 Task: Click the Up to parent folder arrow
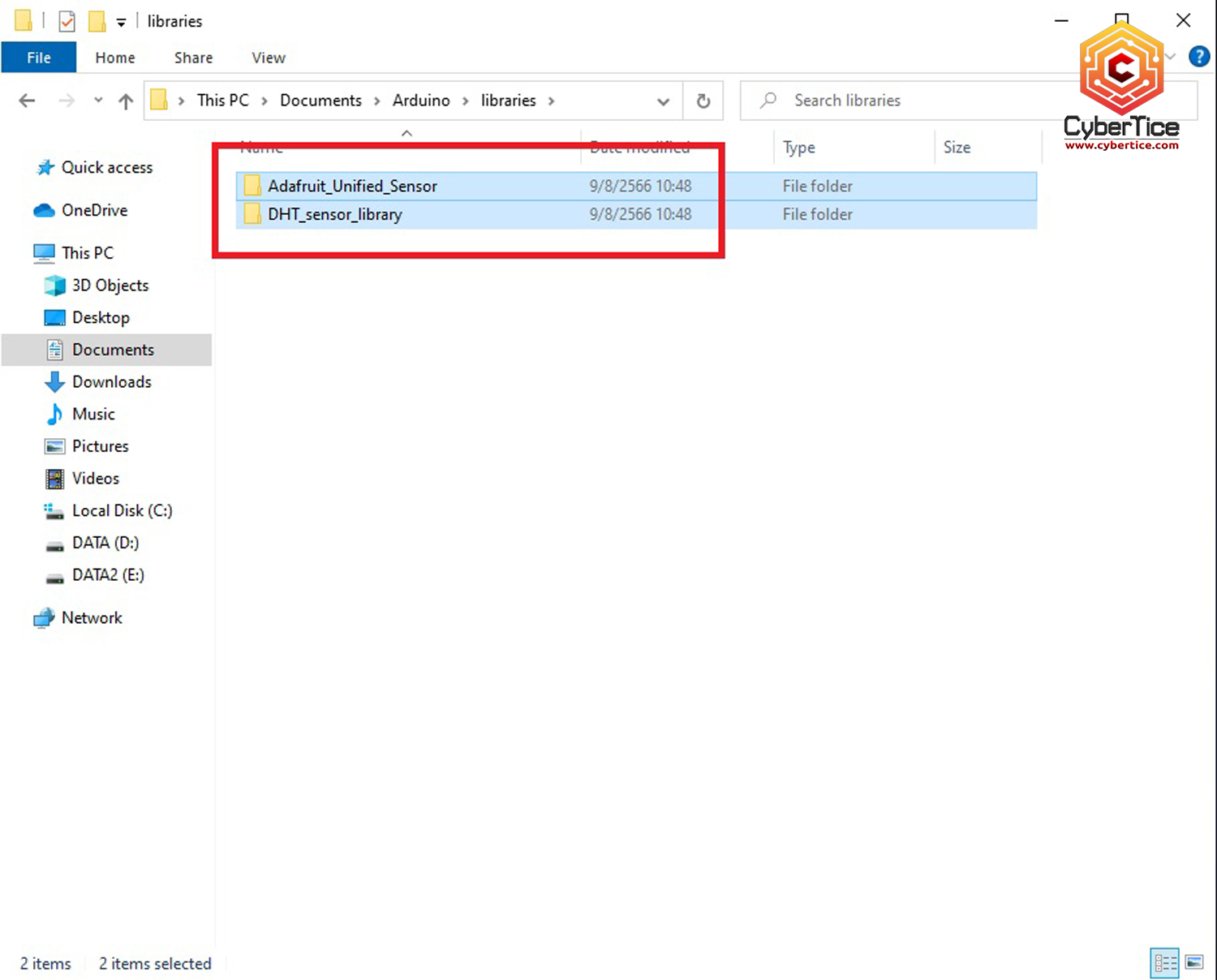(126, 101)
